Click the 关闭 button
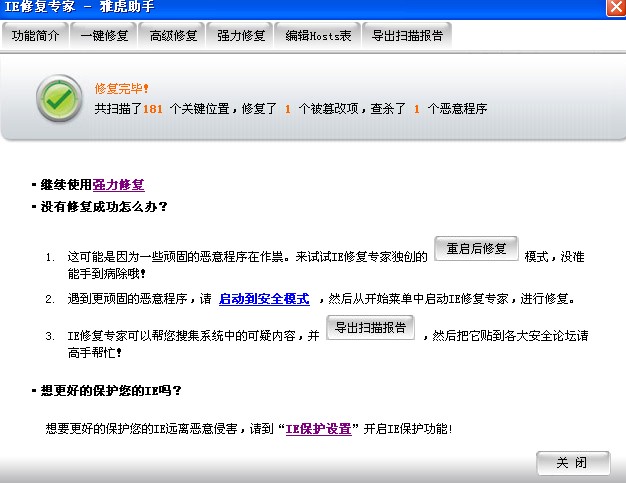 coord(573,463)
